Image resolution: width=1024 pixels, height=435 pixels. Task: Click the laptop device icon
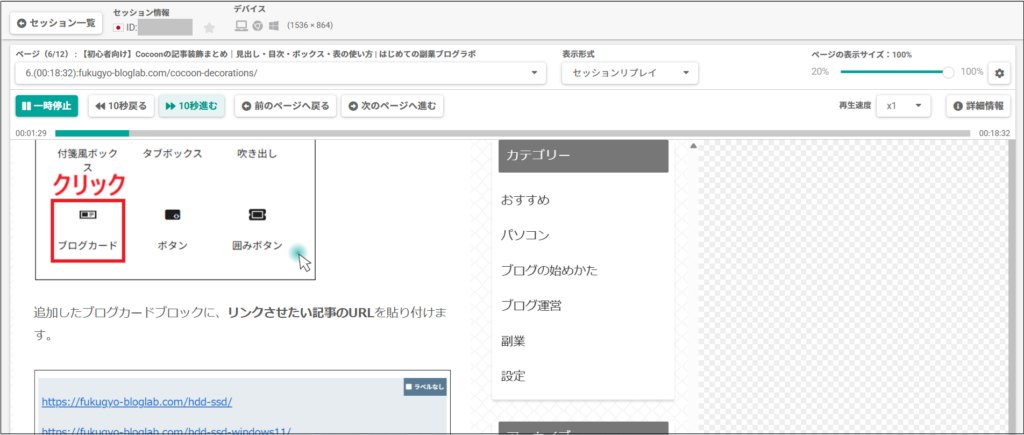242,25
